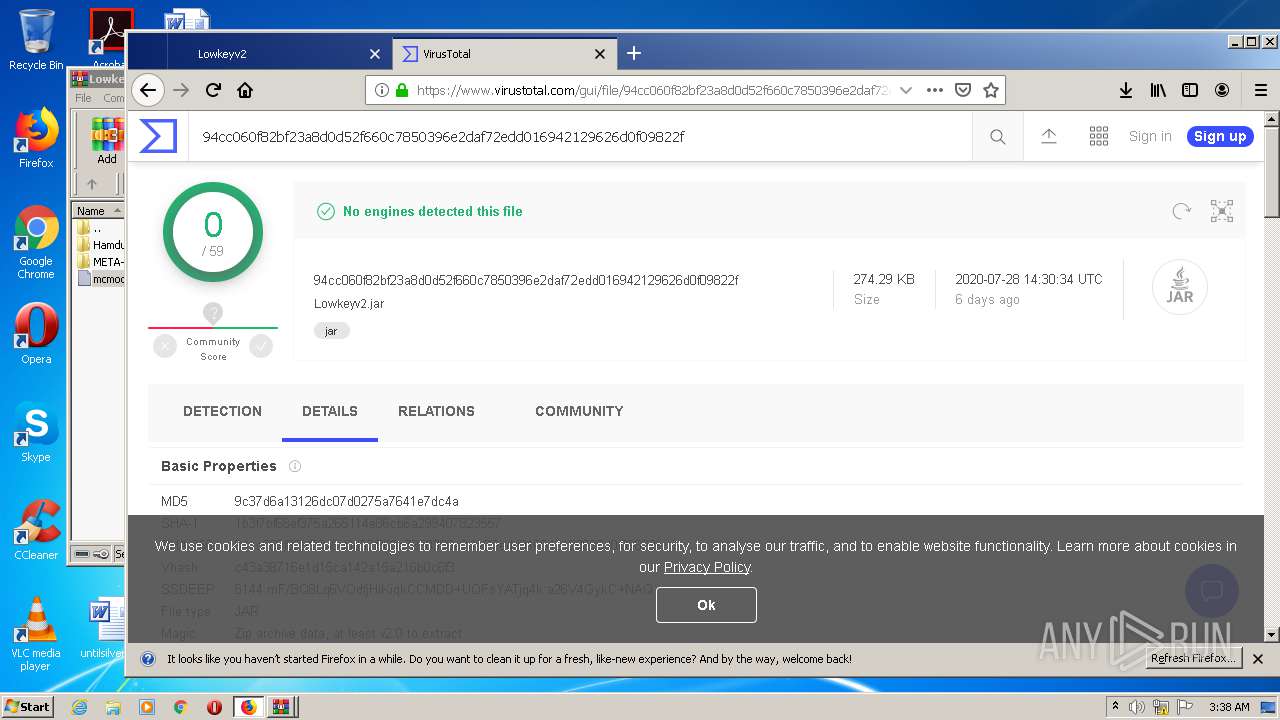Close the VirusTotal tab
Screen dimensions: 1280x720
click(600, 54)
